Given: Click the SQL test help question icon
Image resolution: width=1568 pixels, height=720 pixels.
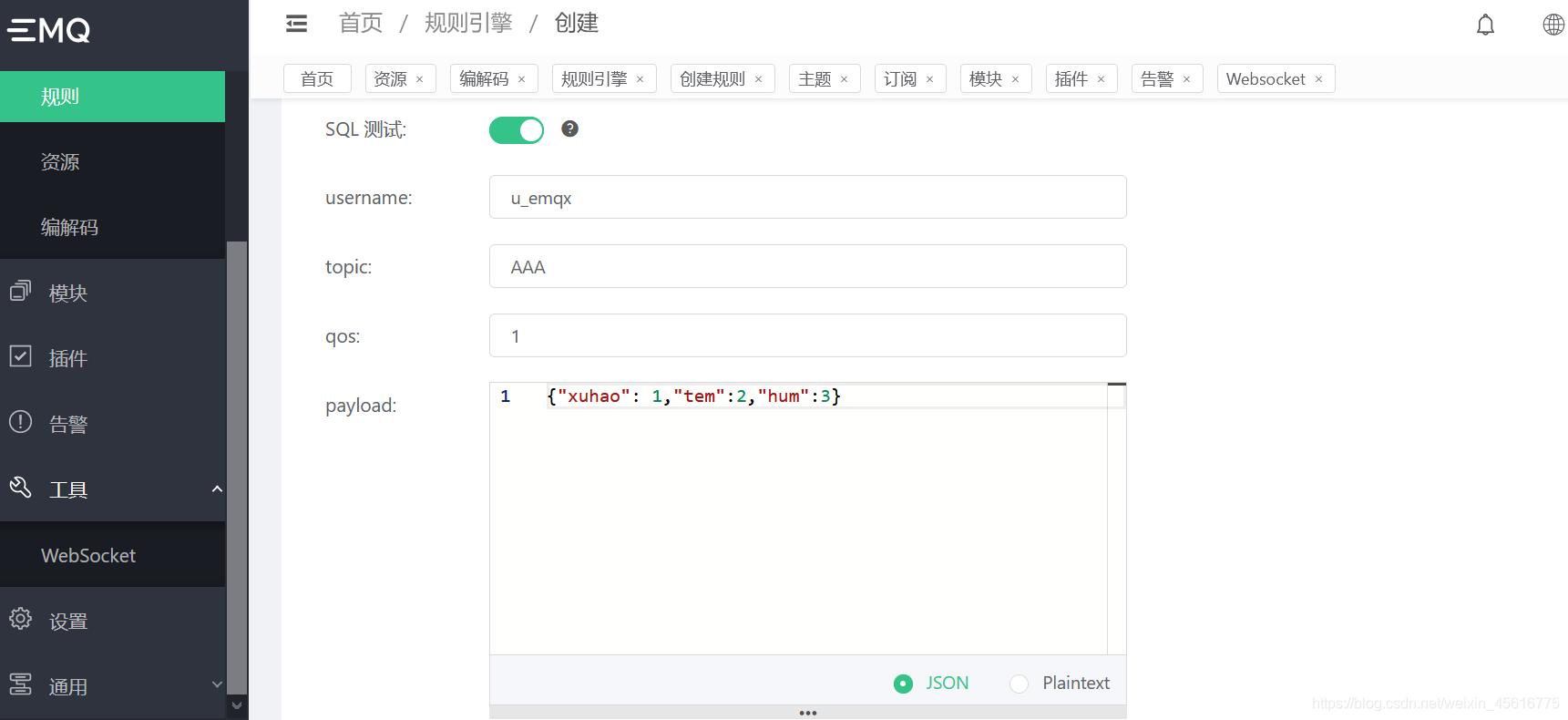Looking at the screenshot, I should 569,129.
